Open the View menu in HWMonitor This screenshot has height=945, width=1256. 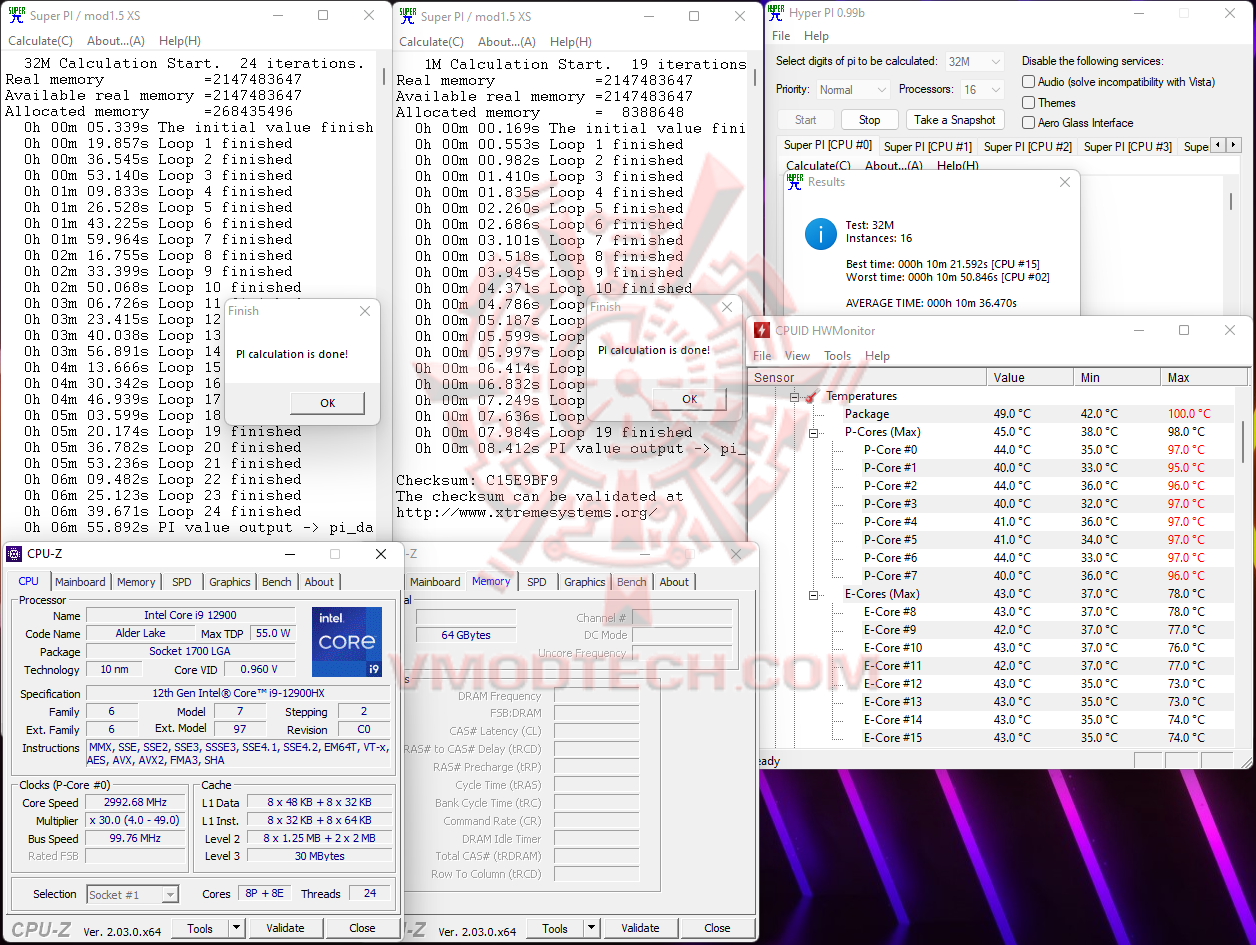point(798,355)
